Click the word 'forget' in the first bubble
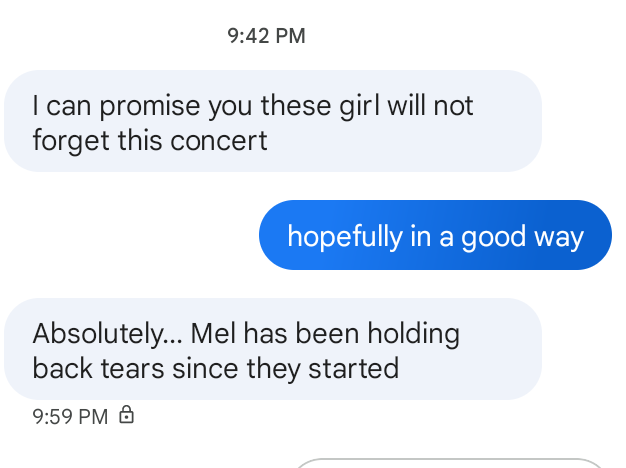The image size is (626, 468). click(71, 141)
